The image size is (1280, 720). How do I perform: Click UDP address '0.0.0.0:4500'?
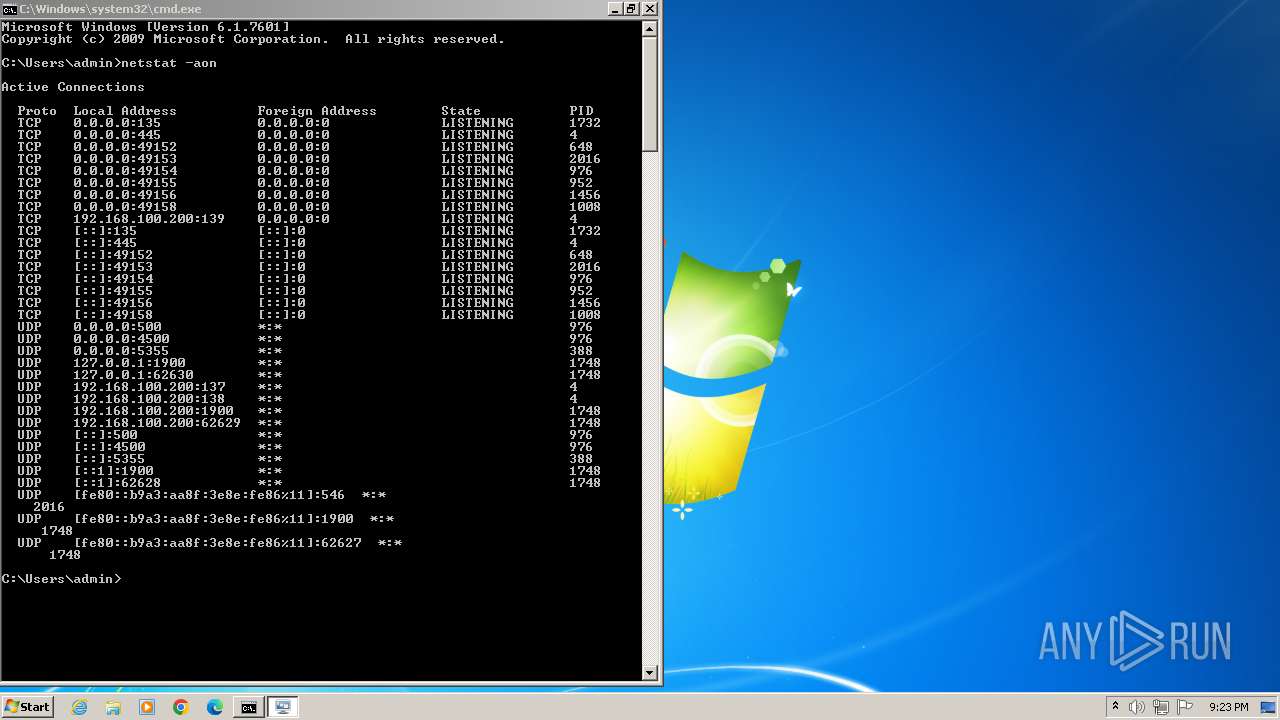tap(121, 339)
